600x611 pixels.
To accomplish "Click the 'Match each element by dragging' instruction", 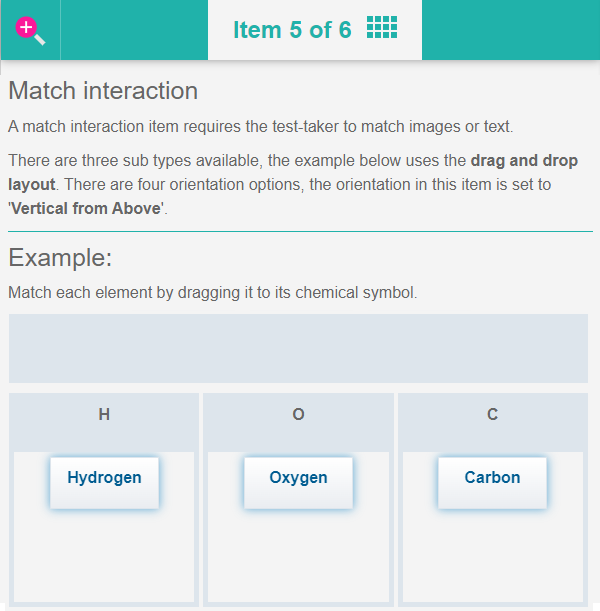I will pyautogui.click(x=212, y=293).
